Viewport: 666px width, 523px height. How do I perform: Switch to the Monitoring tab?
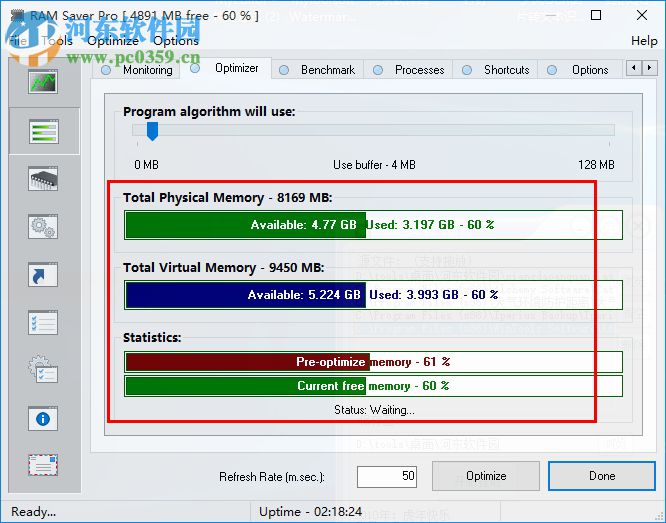click(138, 70)
